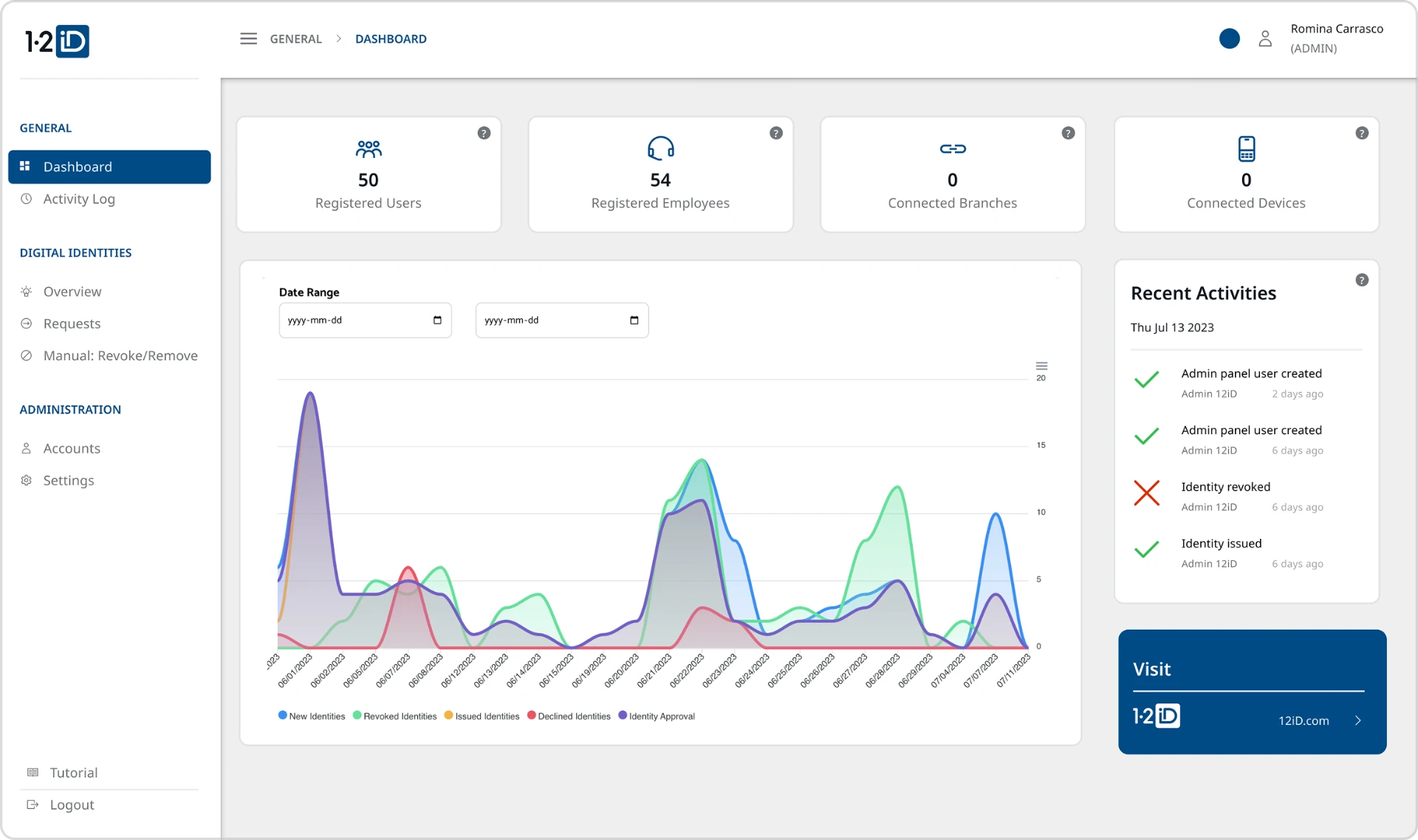1418x840 pixels.
Task: Open the Dashboard menu item
Action: point(109,167)
